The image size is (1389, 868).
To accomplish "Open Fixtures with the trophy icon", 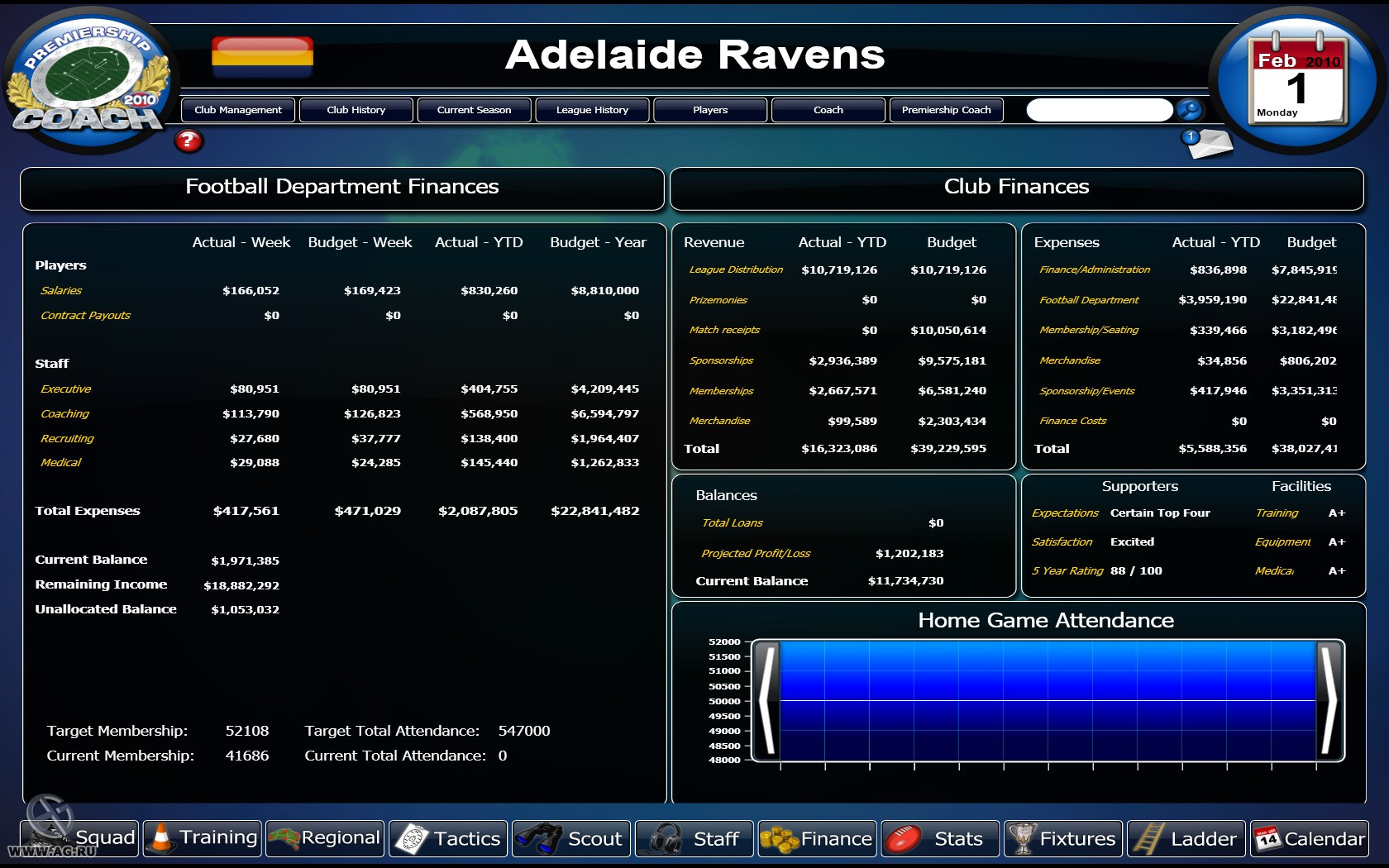I will 1063,838.
